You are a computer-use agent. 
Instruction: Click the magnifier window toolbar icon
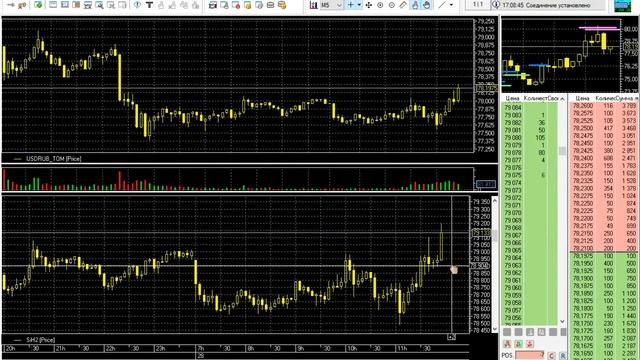pos(99,5)
